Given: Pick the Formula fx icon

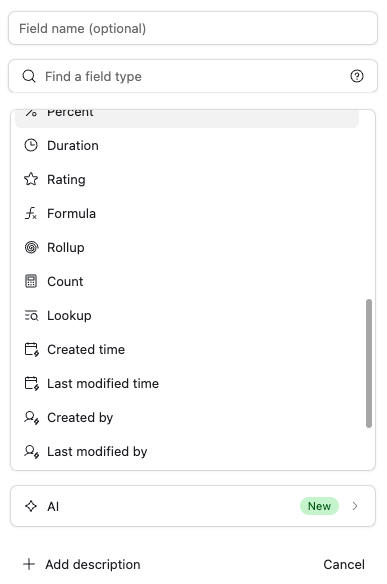Looking at the screenshot, I should pos(31,213).
